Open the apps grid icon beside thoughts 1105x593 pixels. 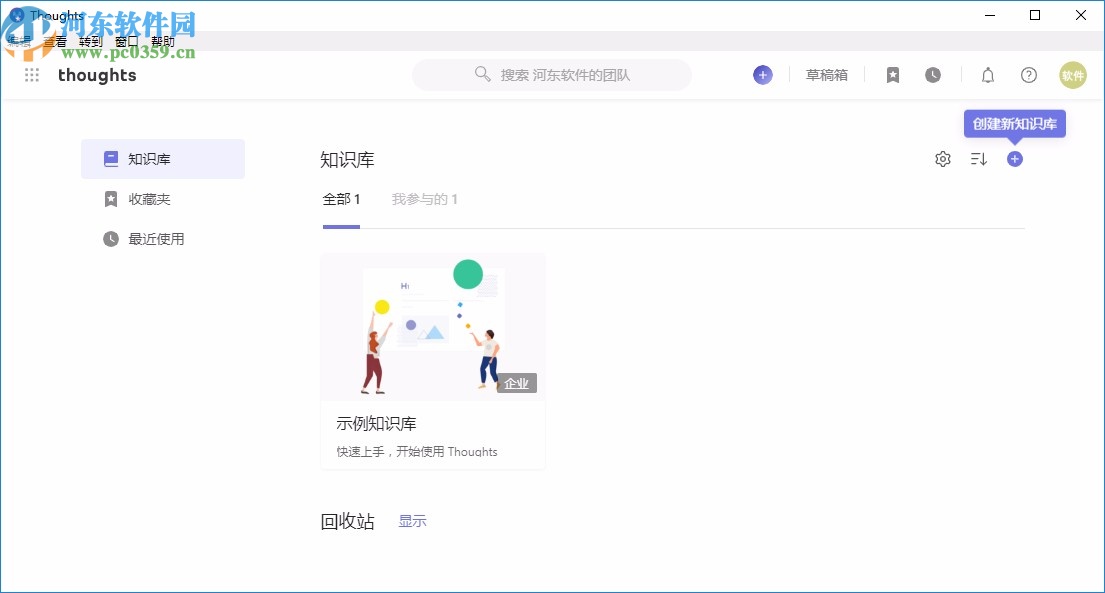[31, 75]
